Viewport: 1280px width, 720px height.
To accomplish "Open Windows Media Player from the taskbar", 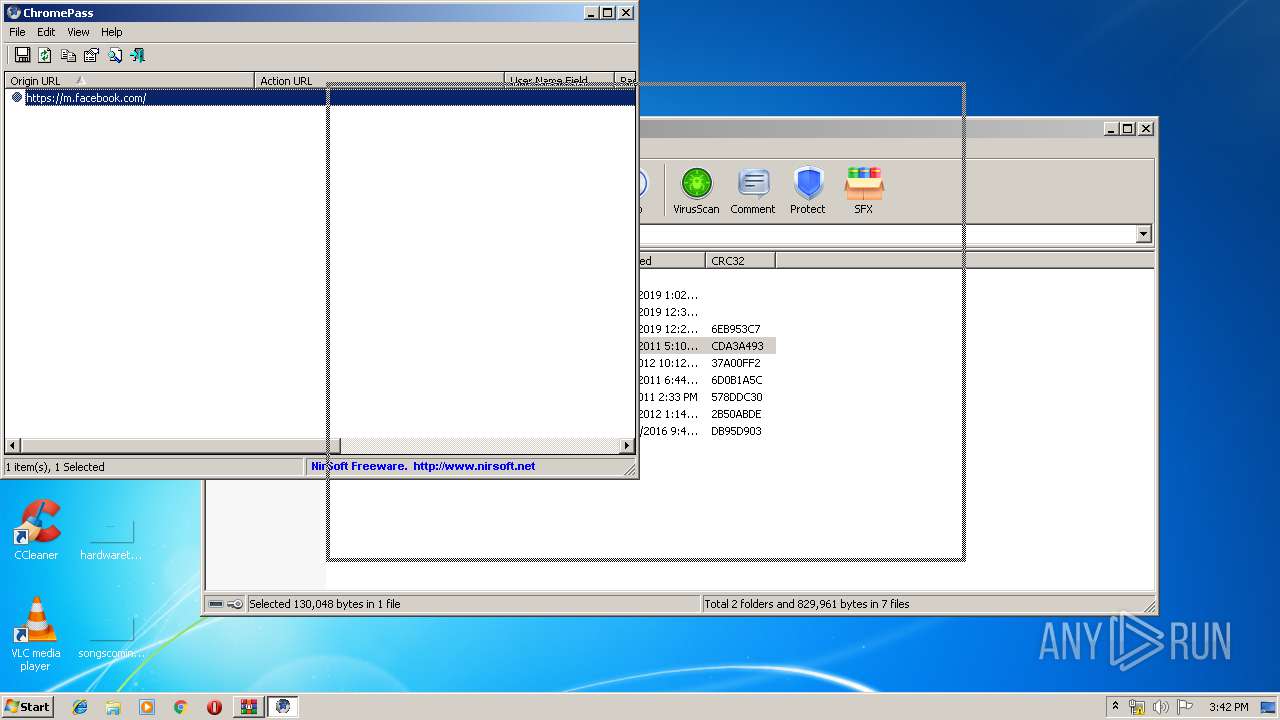I will (147, 707).
